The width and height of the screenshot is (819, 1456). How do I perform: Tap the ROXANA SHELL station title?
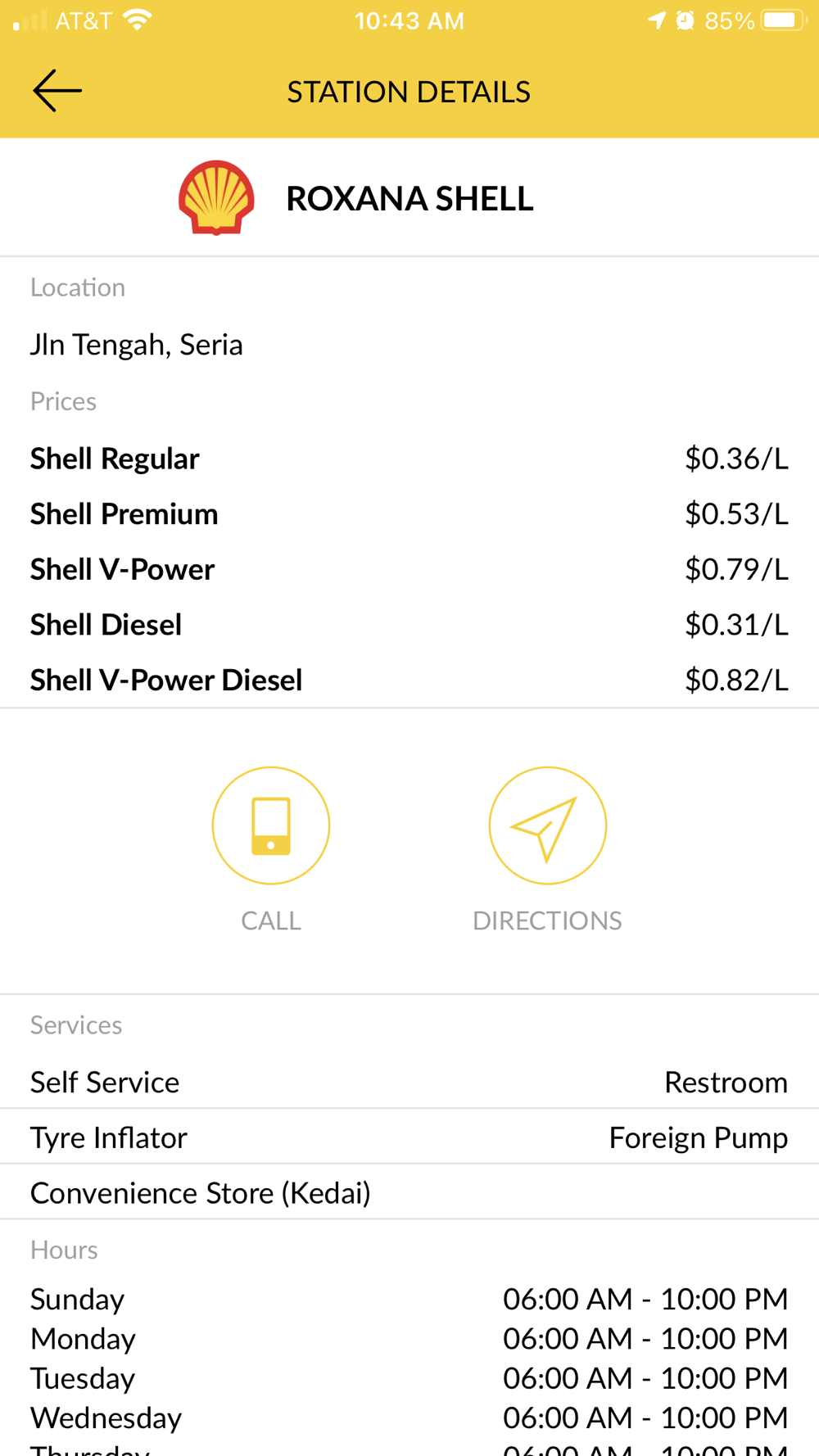(409, 198)
